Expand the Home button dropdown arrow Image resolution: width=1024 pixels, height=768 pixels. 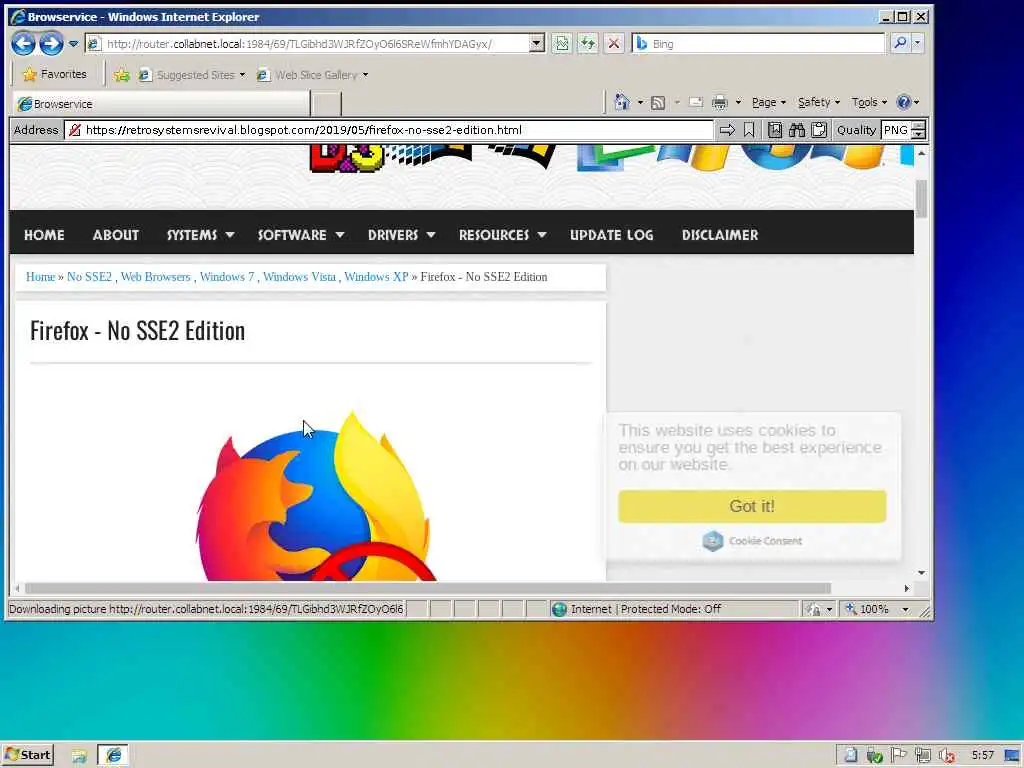[x=641, y=103]
